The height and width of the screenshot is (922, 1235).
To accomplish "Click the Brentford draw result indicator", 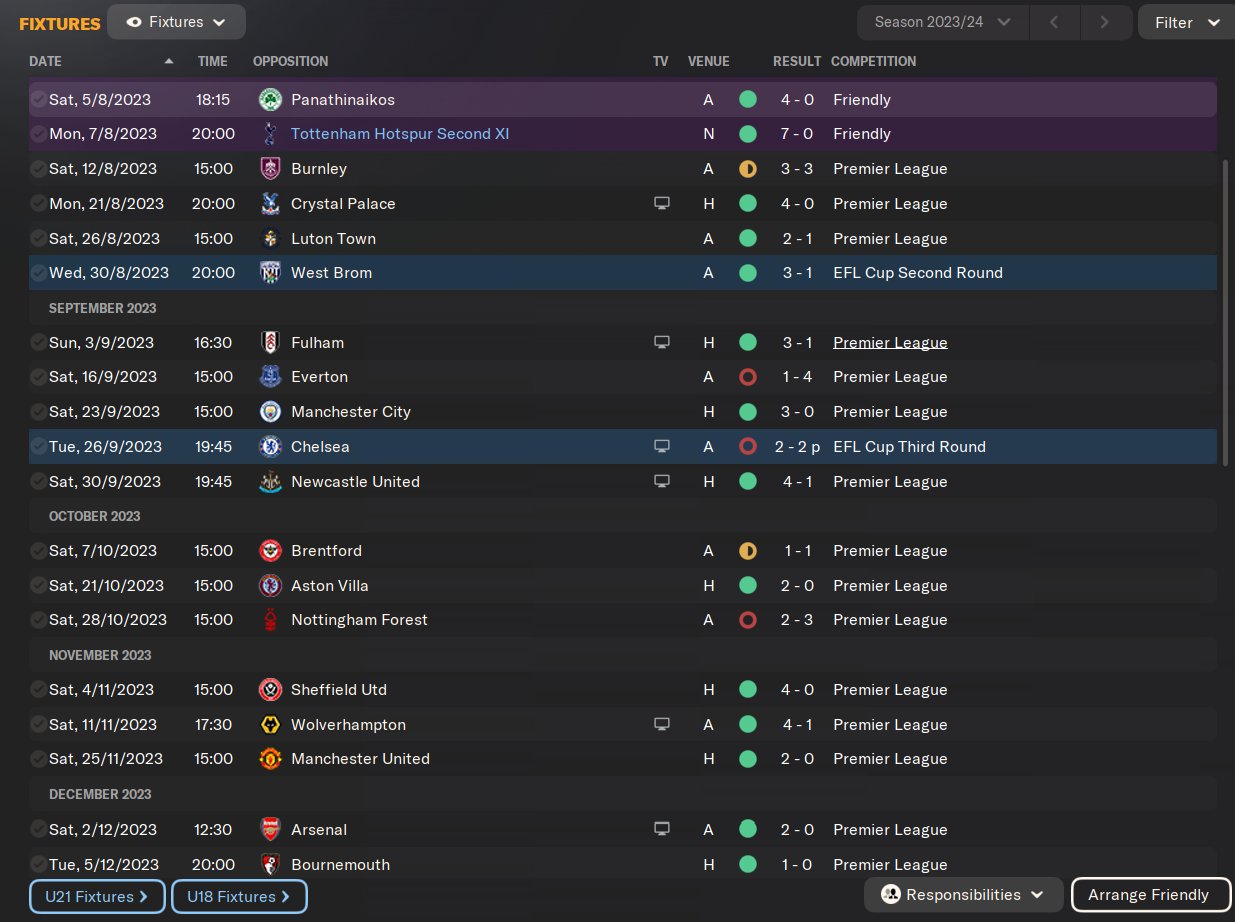I will tap(747, 551).
